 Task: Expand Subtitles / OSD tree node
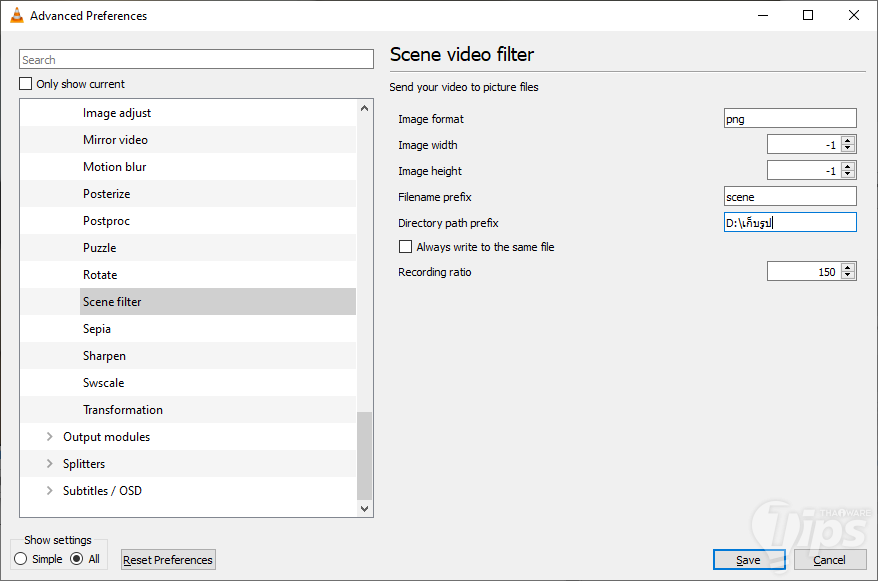tap(49, 491)
